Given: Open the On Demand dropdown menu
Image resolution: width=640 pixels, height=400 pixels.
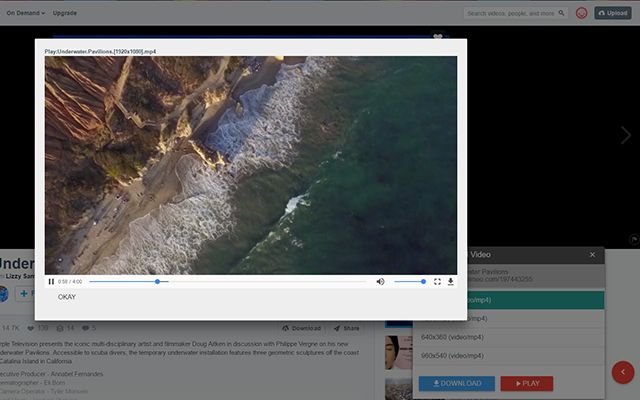Looking at the screenshot, I should pyautogui.click(x=26, y=13).
